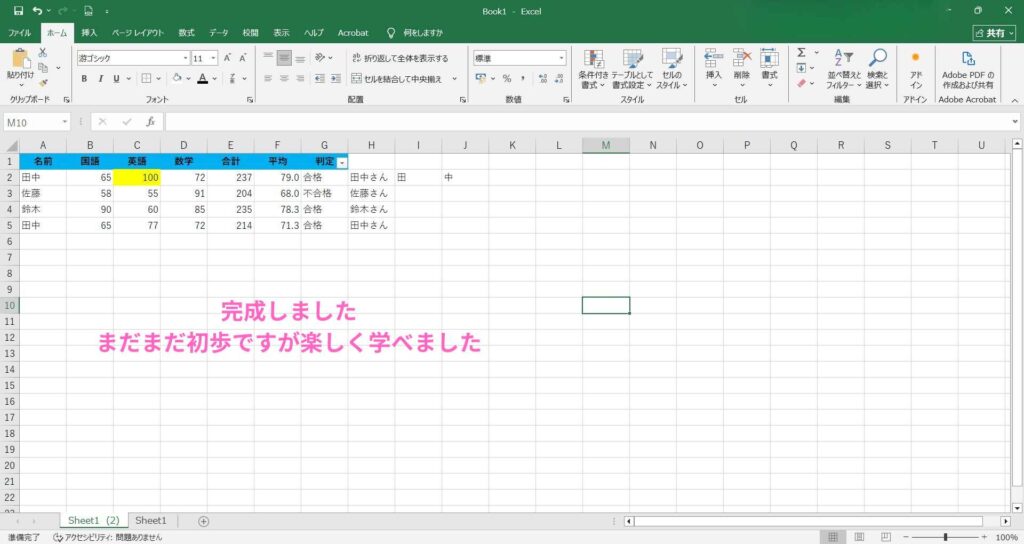Viewport: 1024px width, 544px height.
Task: Expand the formula bar chevron
Action: click(x=1015, y=121)
